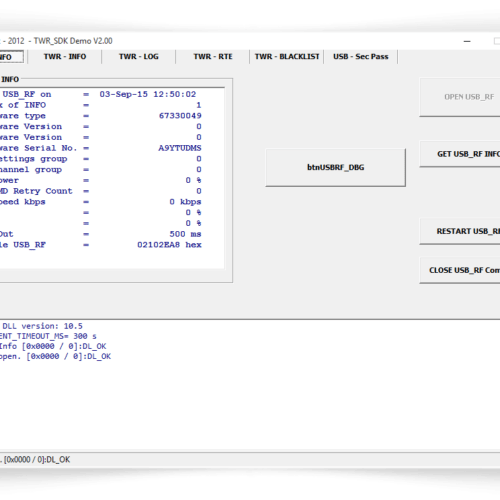Select the 500 ms timeout value
This screenshot has width=500, height=500.
pyautogui.click(x=185, y=234)
